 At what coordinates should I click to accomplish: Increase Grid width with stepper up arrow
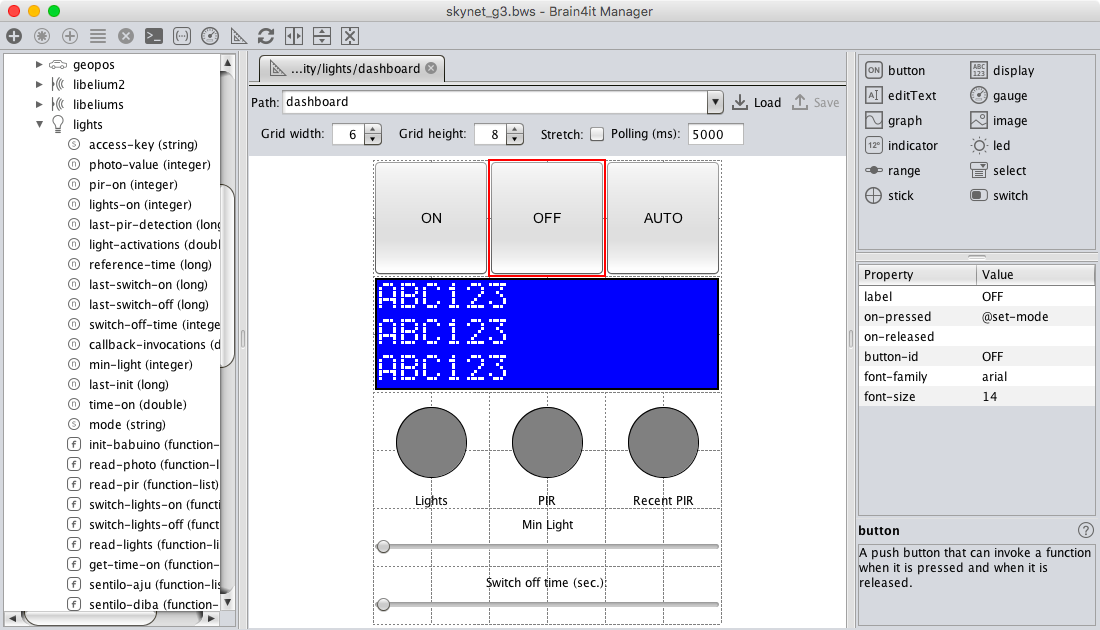coord(373,129)
